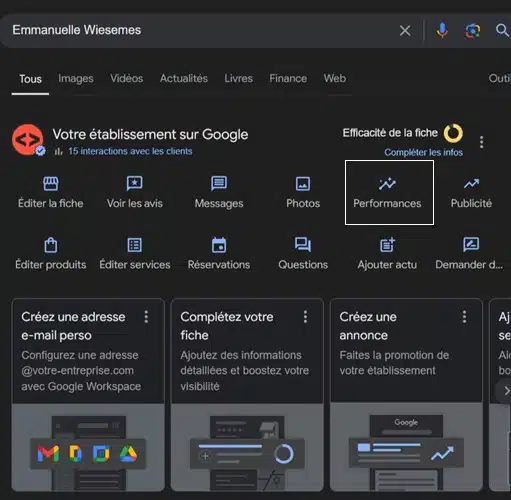
Task: Clear the search box with the X
Action: [x=405, y=31]
